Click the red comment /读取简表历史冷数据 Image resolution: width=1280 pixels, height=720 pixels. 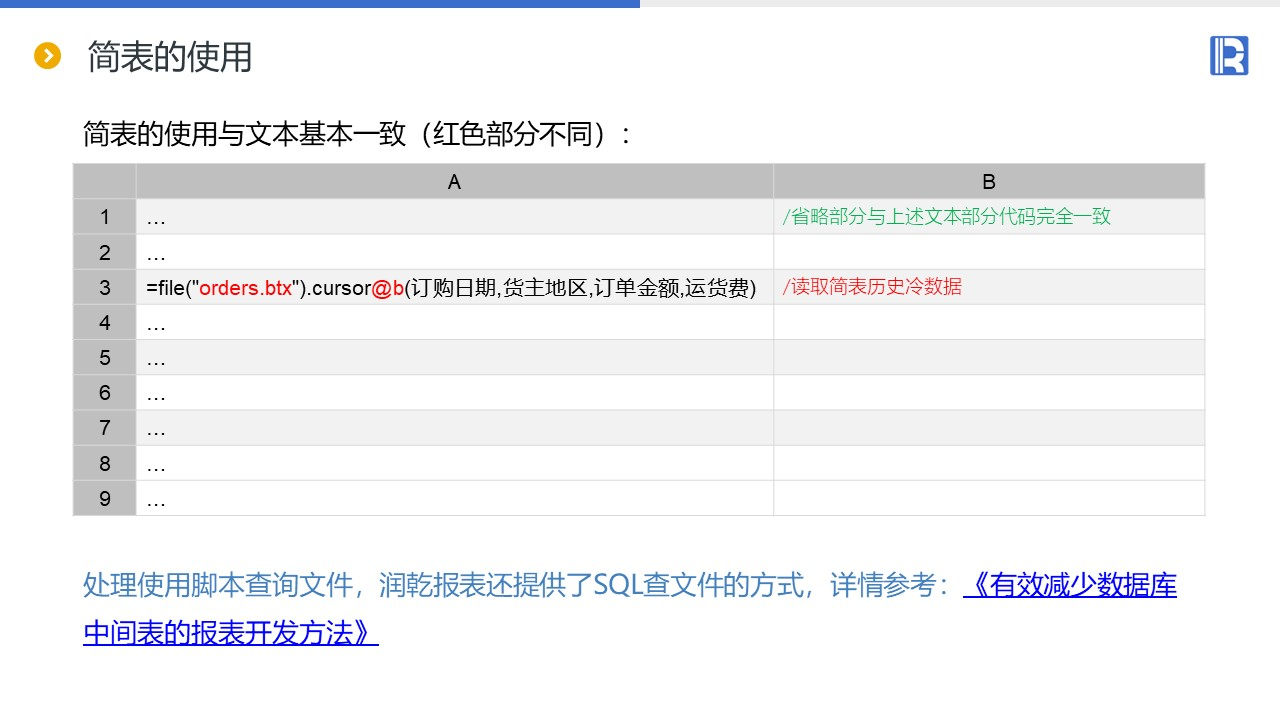click(872, 287)
